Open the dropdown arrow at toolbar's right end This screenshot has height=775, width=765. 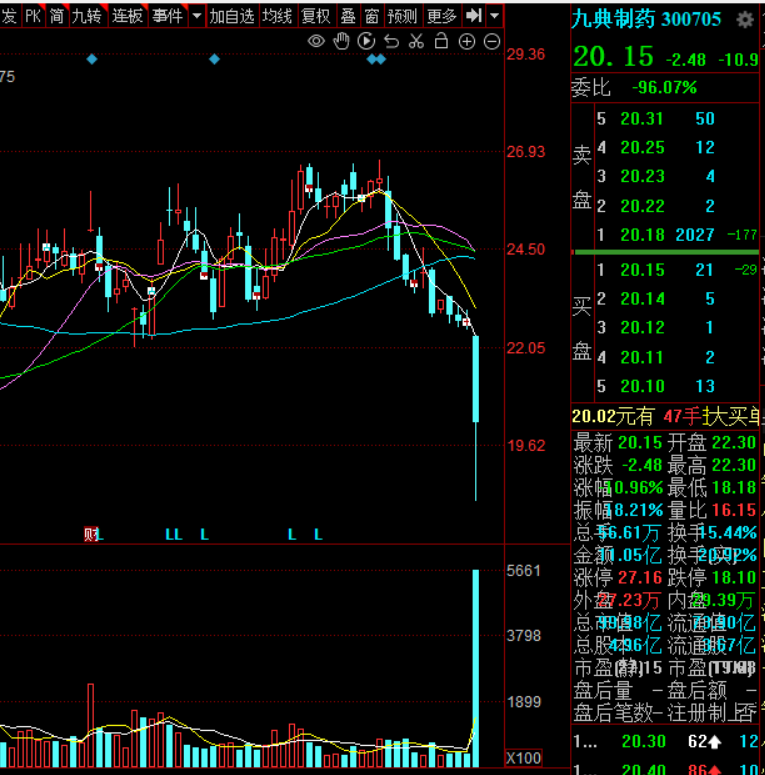pos(494,16)
